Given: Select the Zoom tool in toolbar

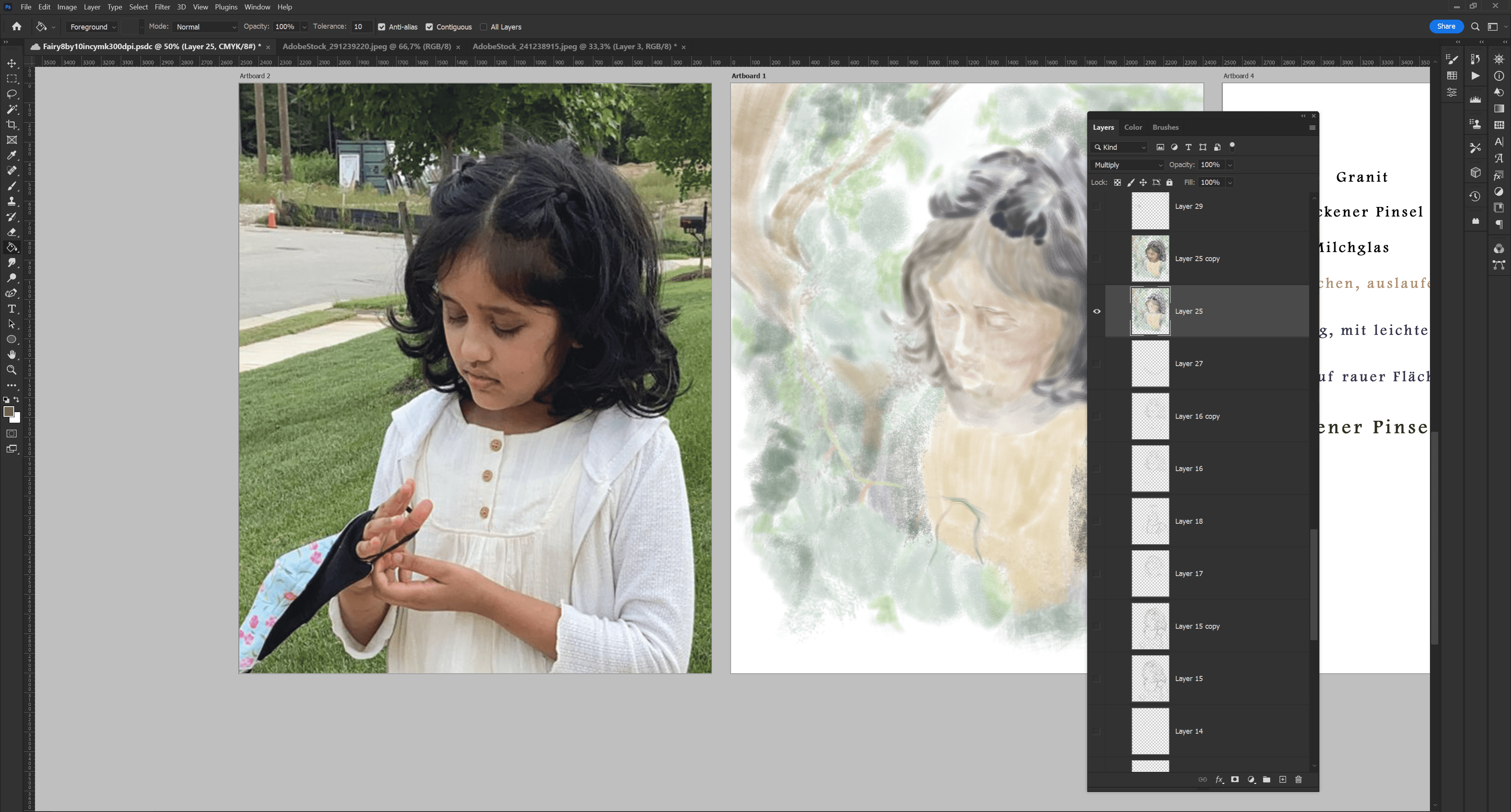Looking at the screenshot, I should pyautogui.click(x=12, y=370).
